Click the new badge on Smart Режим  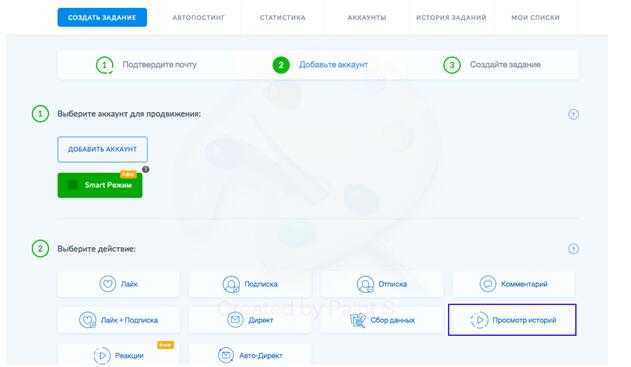128,174
